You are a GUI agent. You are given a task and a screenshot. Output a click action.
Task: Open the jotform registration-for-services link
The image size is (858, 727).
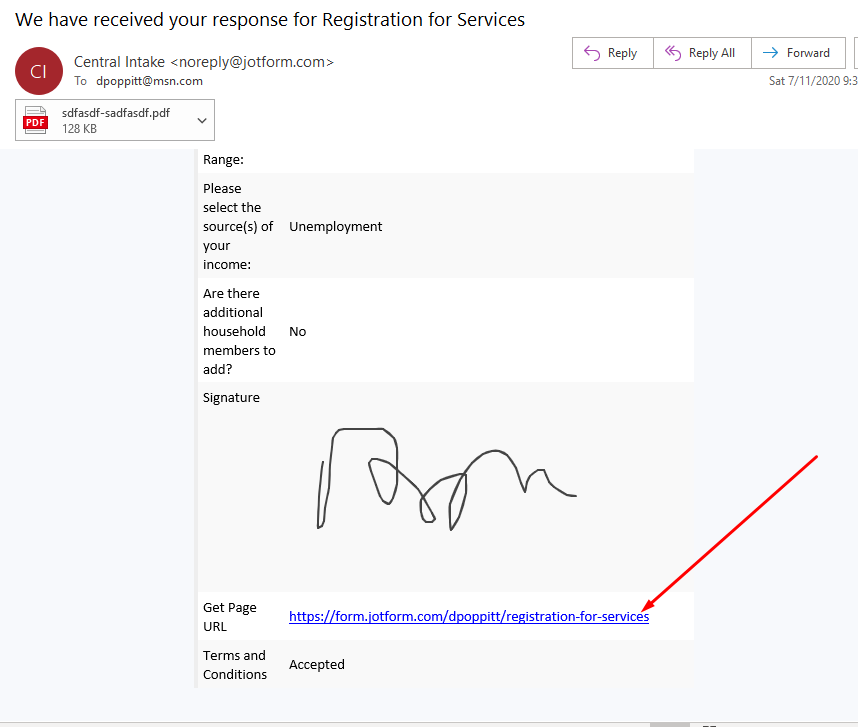[468, 616]
